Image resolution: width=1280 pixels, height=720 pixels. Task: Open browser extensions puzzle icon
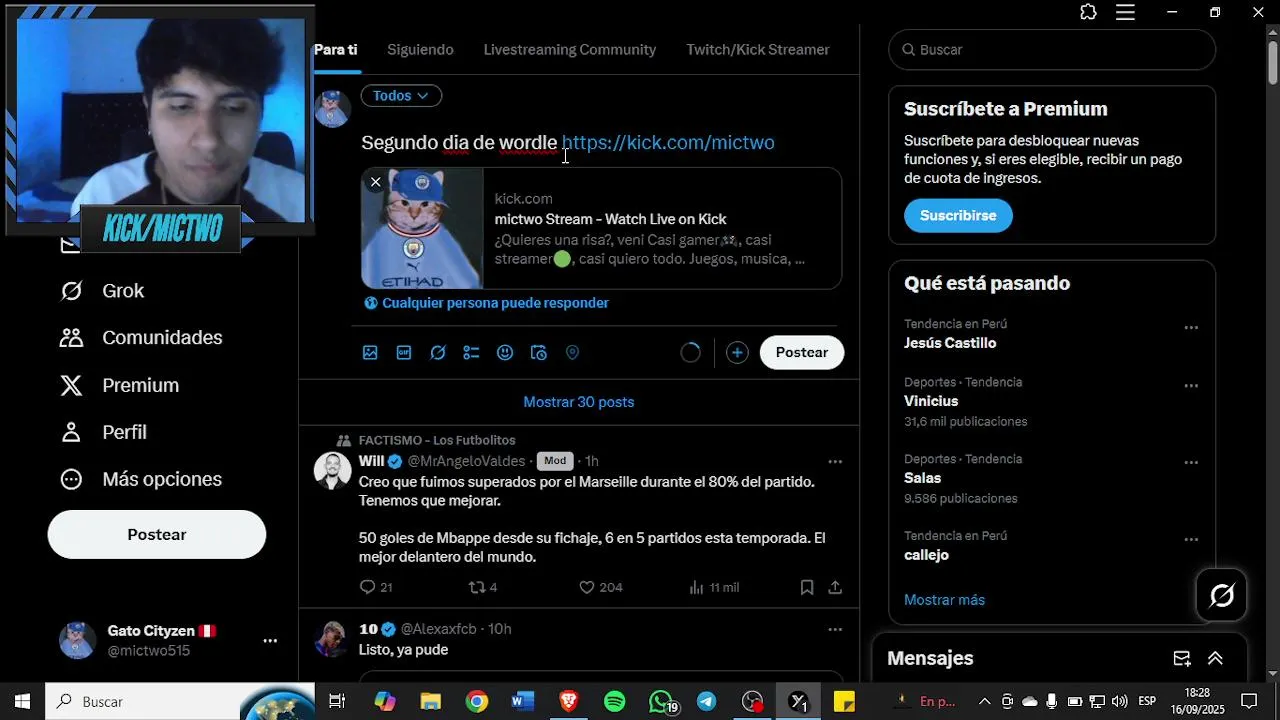pyautogui.click(x=1089, y=12)
